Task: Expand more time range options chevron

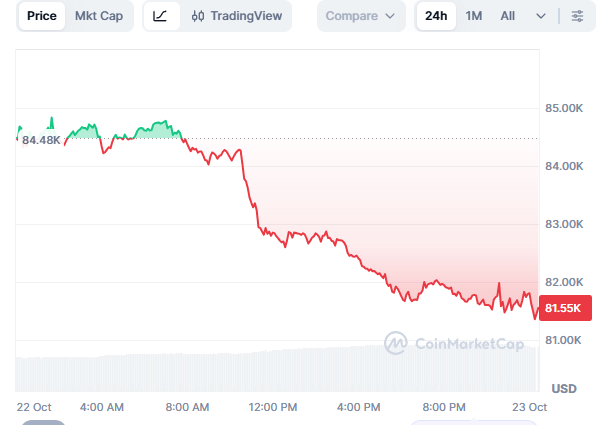Action: pos(540,16)
